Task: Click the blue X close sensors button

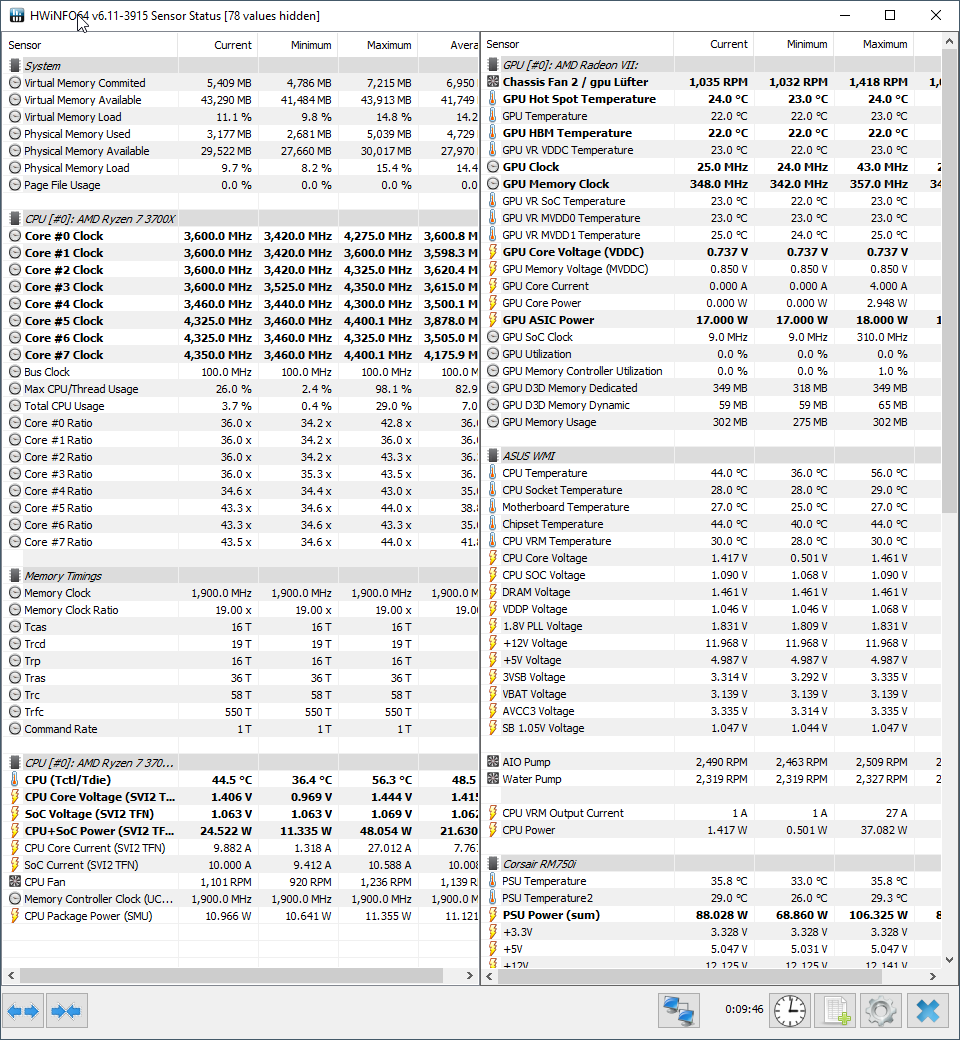Action: [927, 1011]
